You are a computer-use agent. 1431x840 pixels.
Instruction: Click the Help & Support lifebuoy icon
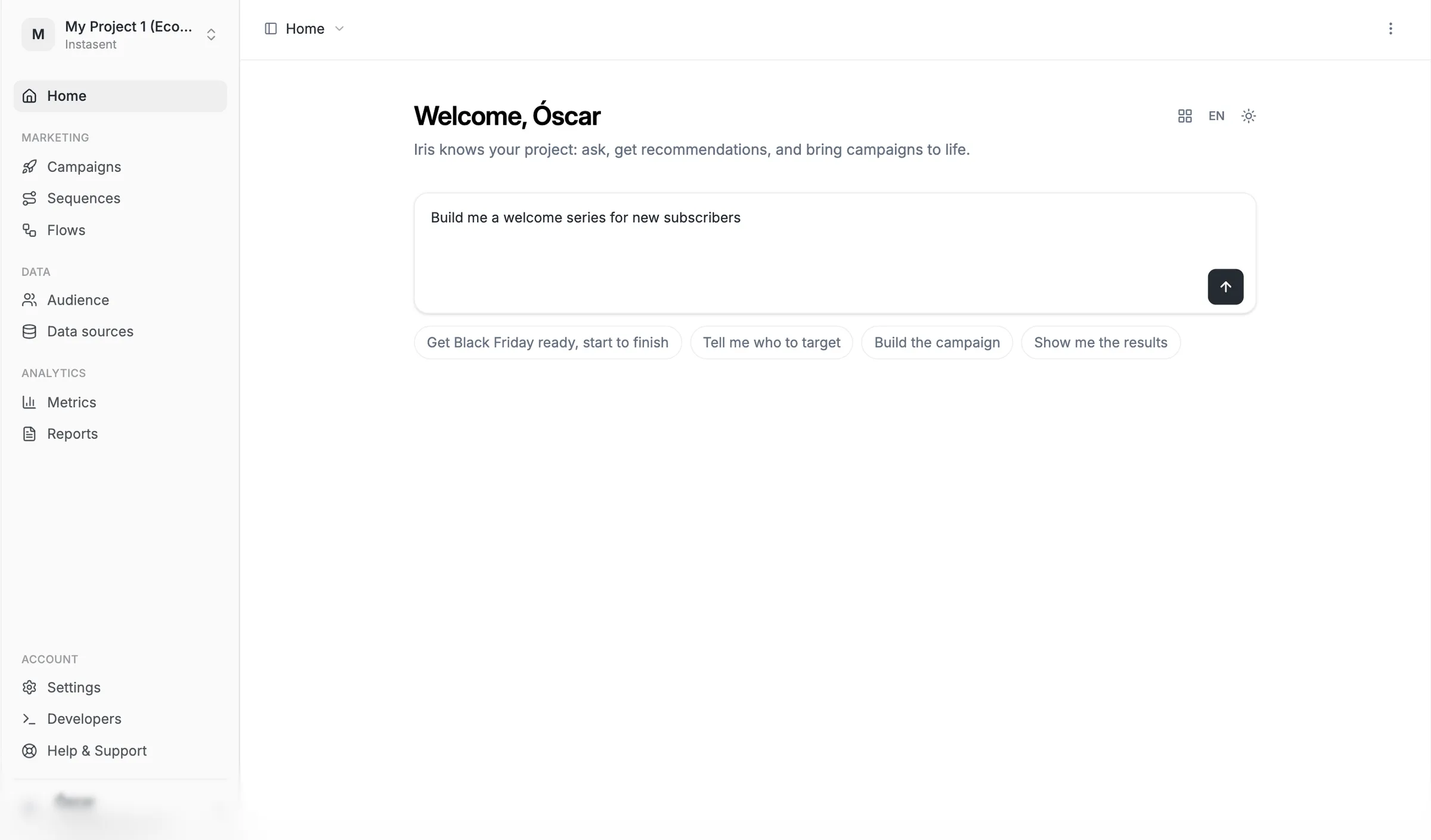[29, 751]
